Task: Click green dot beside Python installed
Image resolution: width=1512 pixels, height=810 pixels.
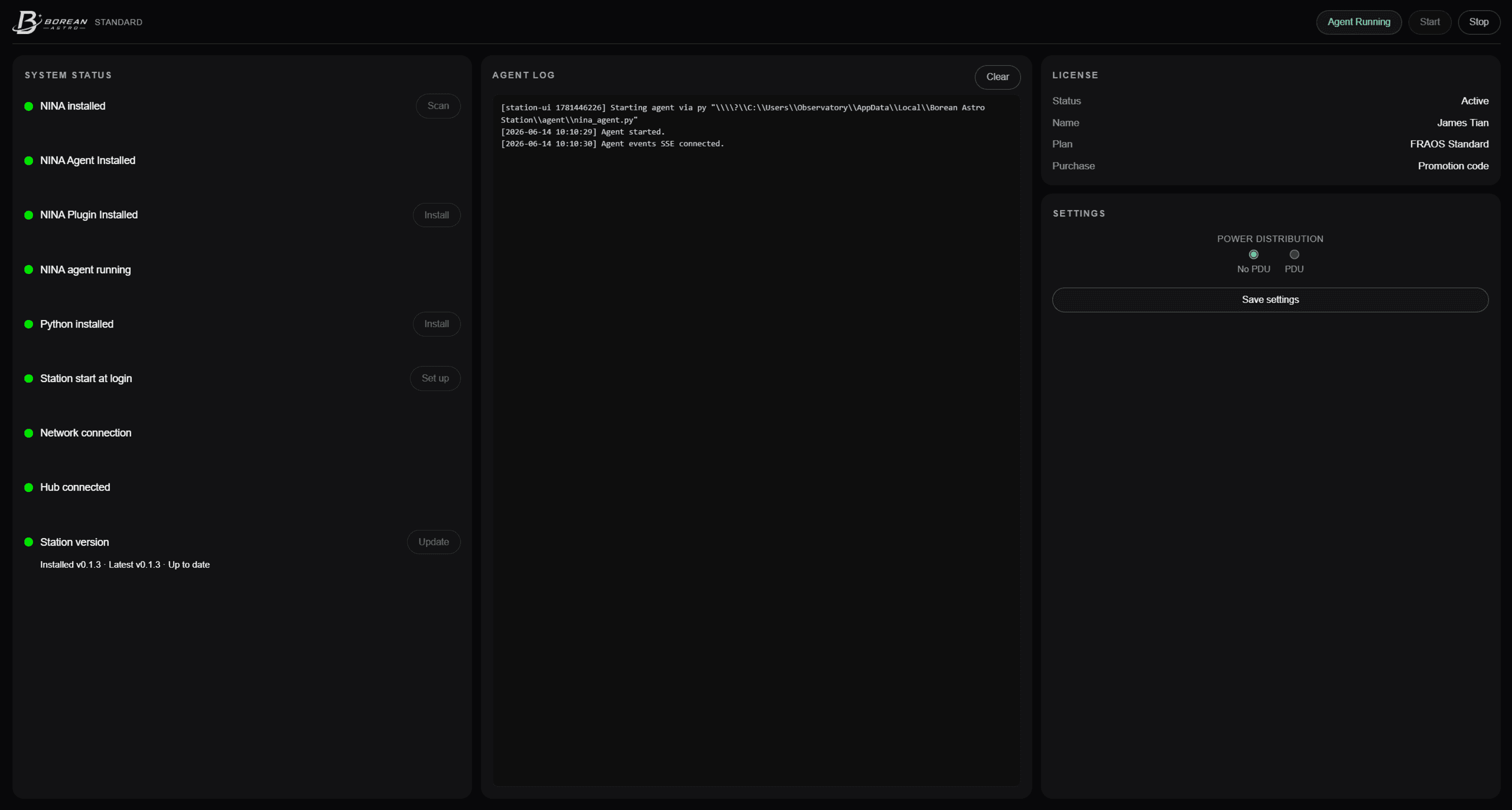Action: 28,324
